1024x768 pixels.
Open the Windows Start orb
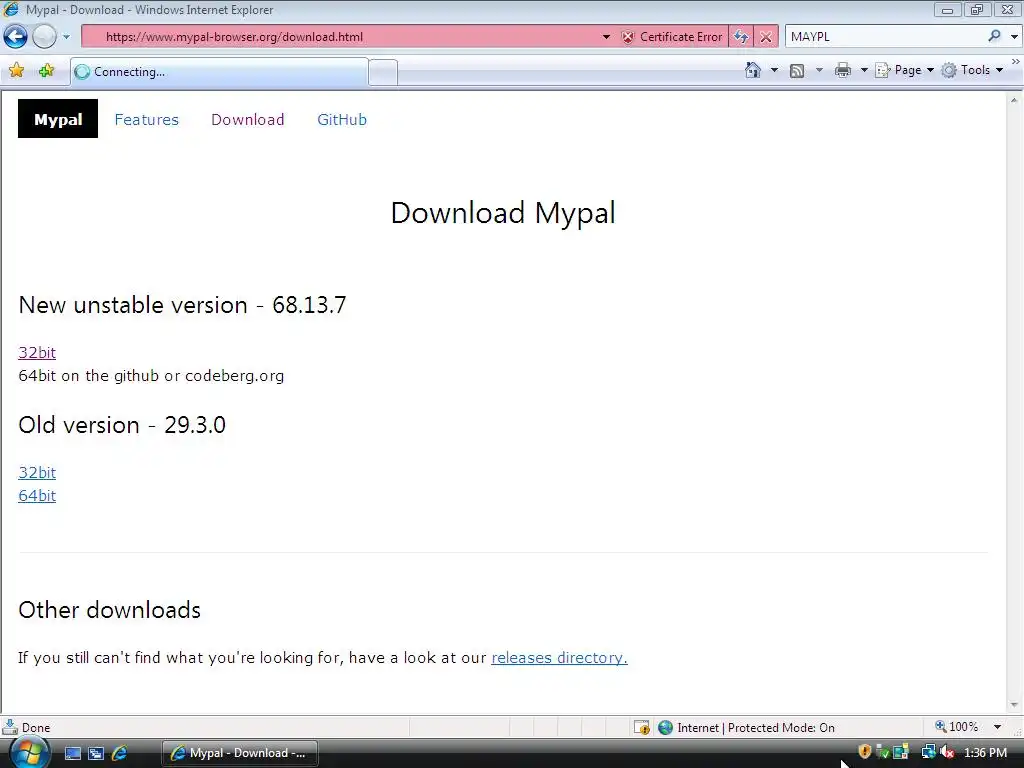pos(29,753)
